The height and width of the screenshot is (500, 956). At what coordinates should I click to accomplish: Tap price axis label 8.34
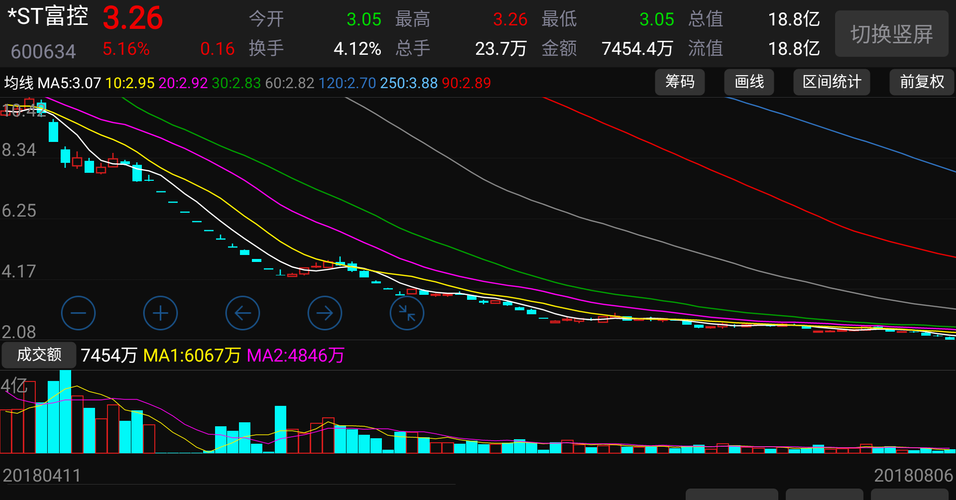[19, 150]
